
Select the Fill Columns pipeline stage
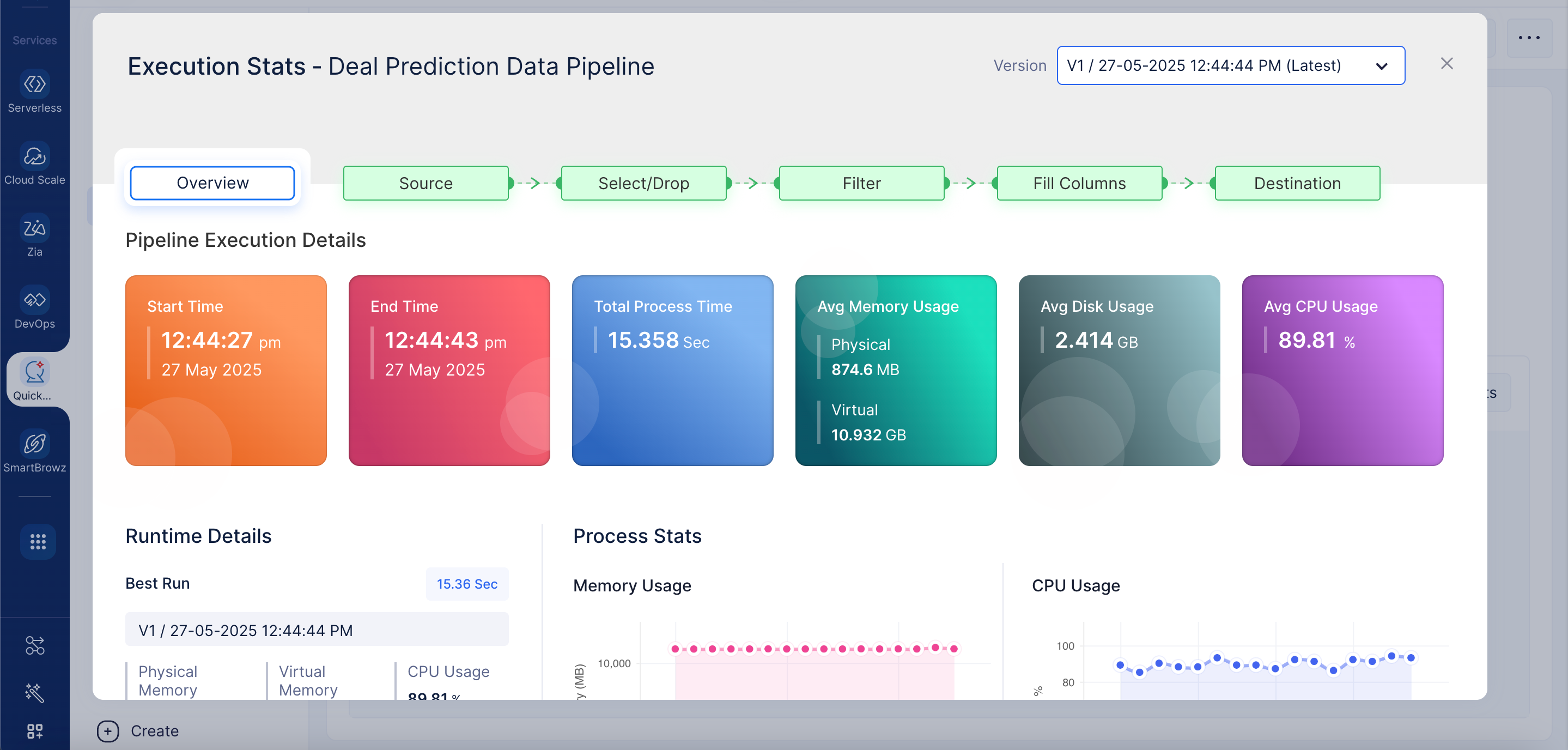(x=1080, y=183)
